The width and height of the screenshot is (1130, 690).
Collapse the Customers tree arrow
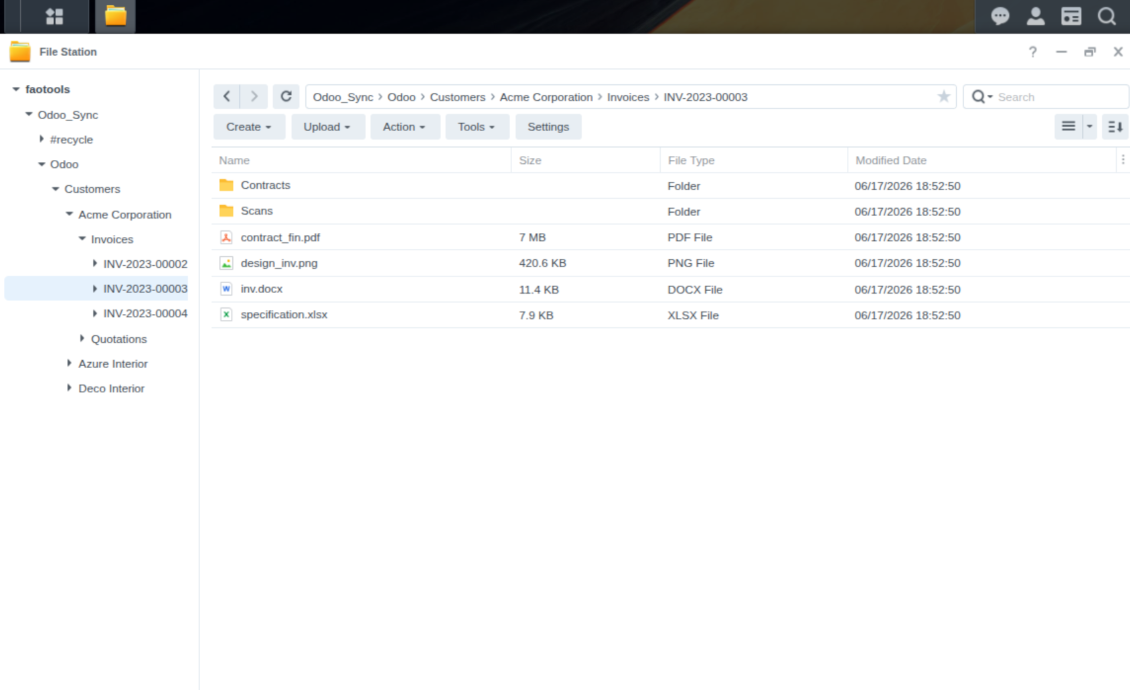tap(55, 189)
